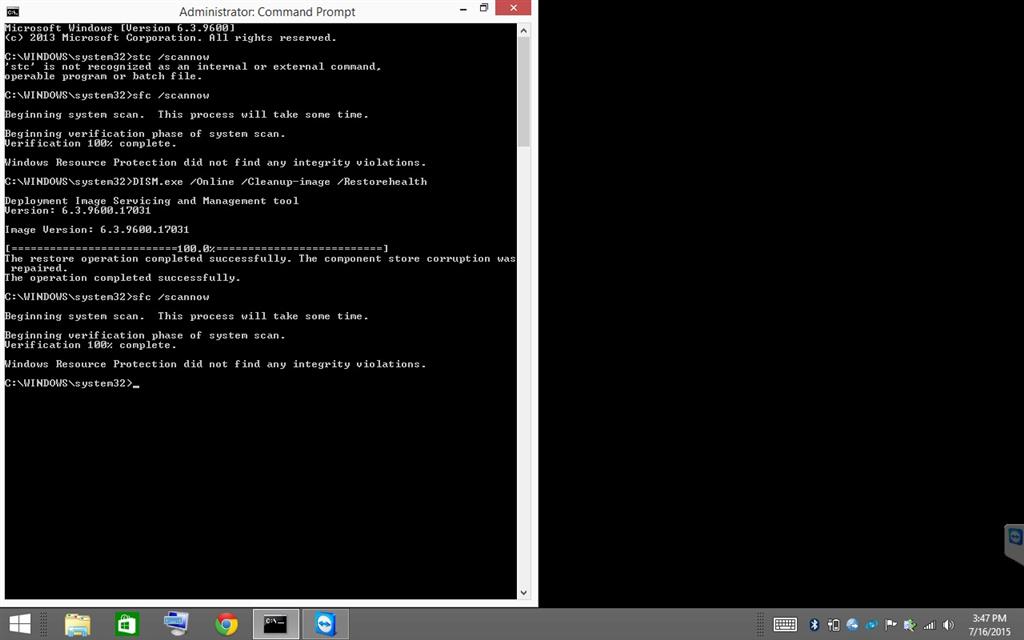Click the battery power tray icon
This screenshot has width=1024, height=640.
833,625
